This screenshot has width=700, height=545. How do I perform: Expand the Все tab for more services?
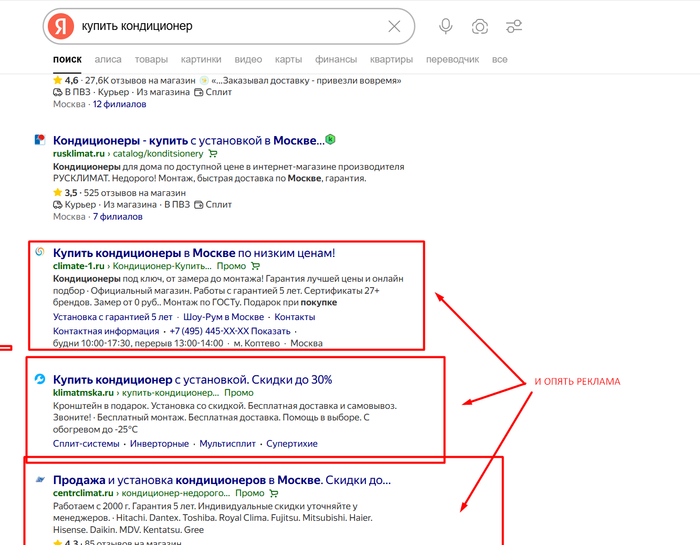(499, 60)
